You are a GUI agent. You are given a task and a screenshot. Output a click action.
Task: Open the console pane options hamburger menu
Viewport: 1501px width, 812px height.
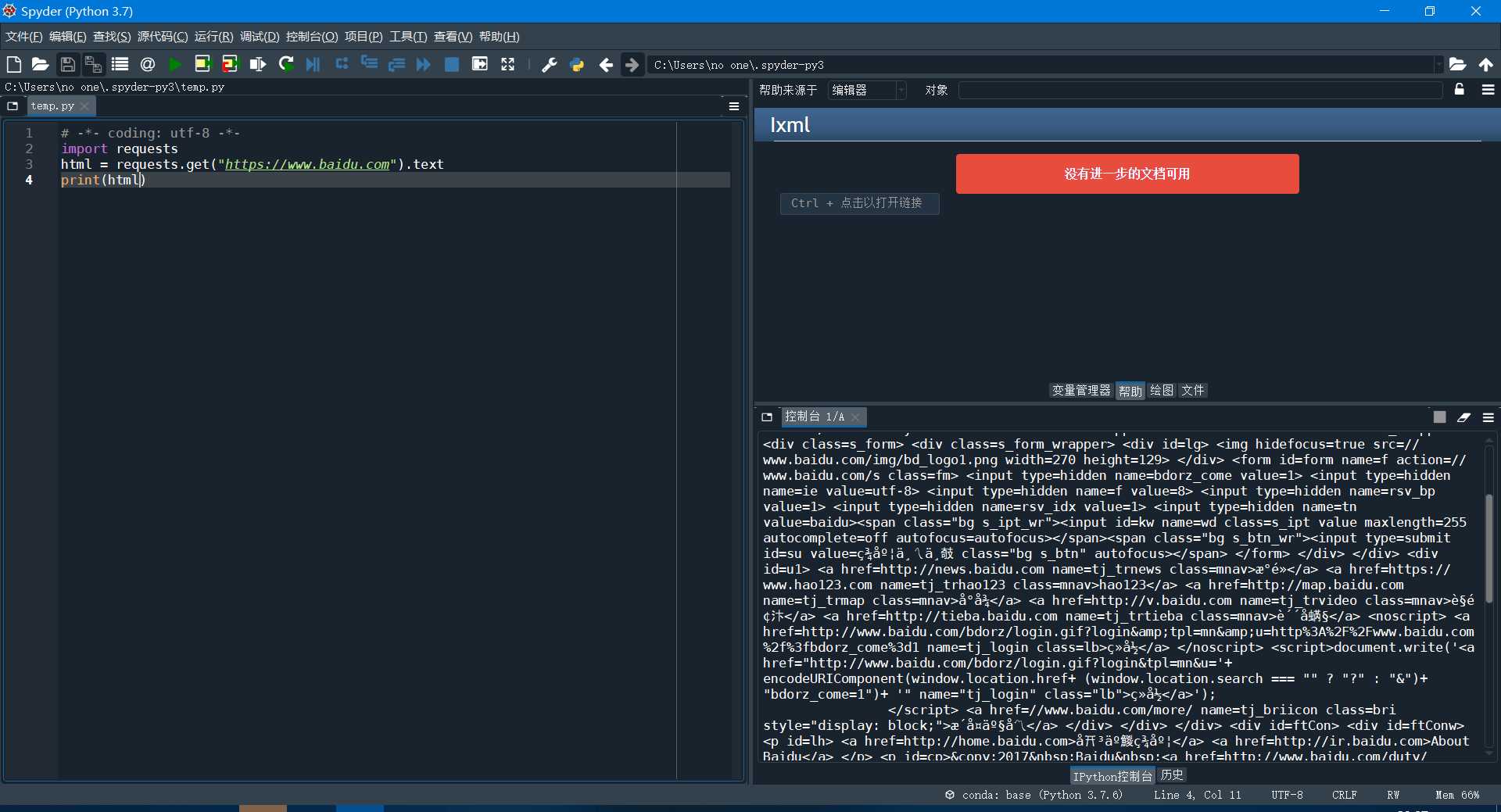1488,417
